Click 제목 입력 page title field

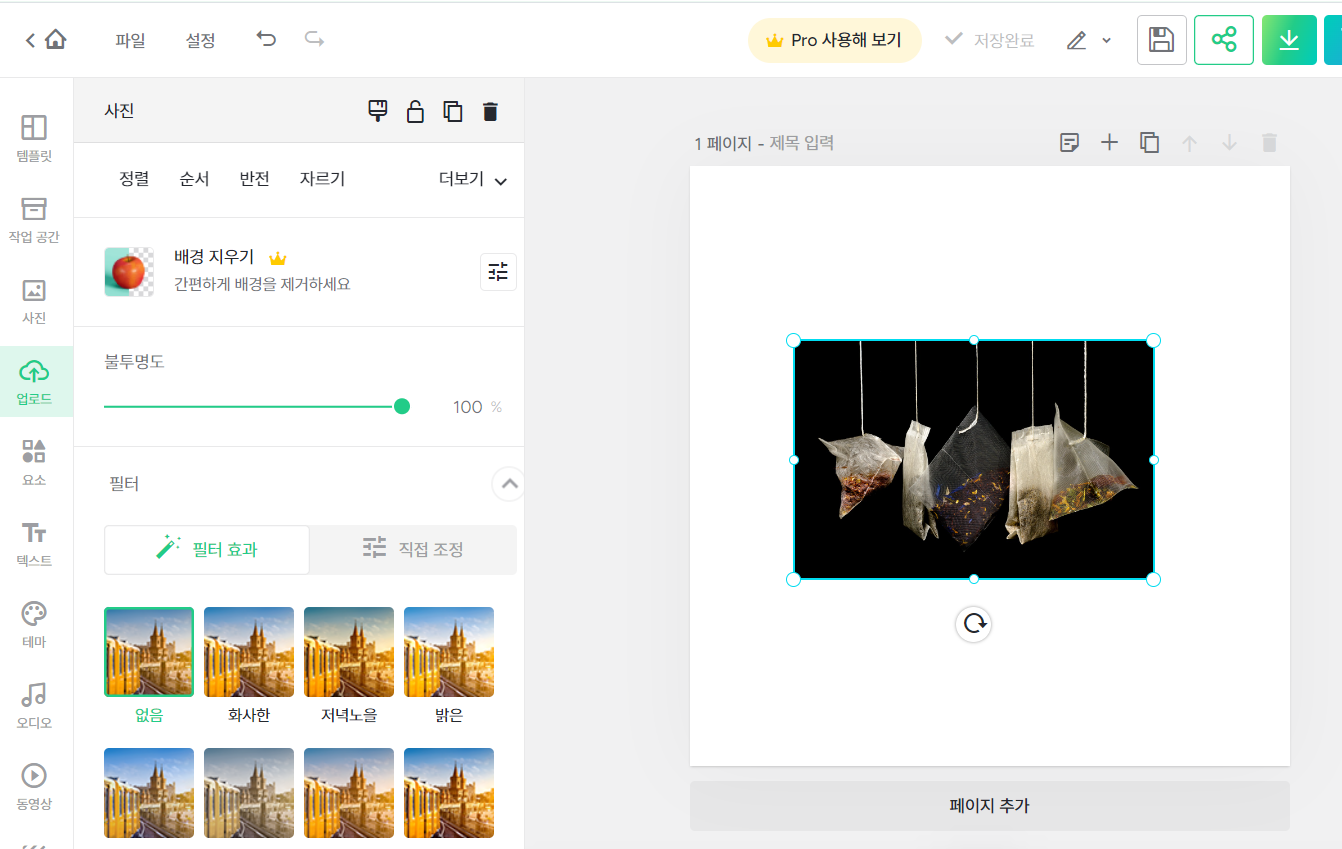click(801, 143)
